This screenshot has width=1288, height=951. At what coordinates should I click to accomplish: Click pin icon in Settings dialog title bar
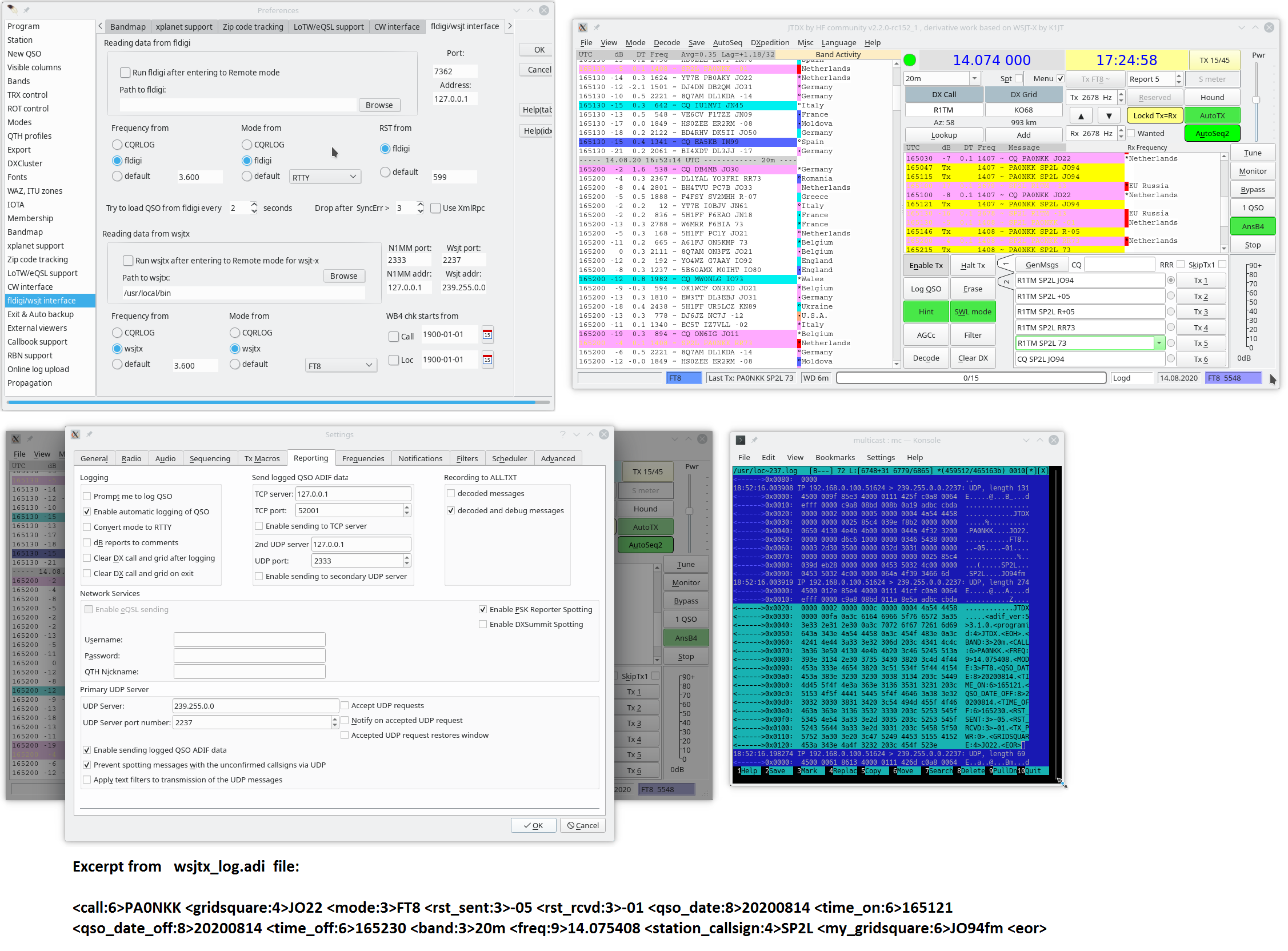[x=89, y=434]
